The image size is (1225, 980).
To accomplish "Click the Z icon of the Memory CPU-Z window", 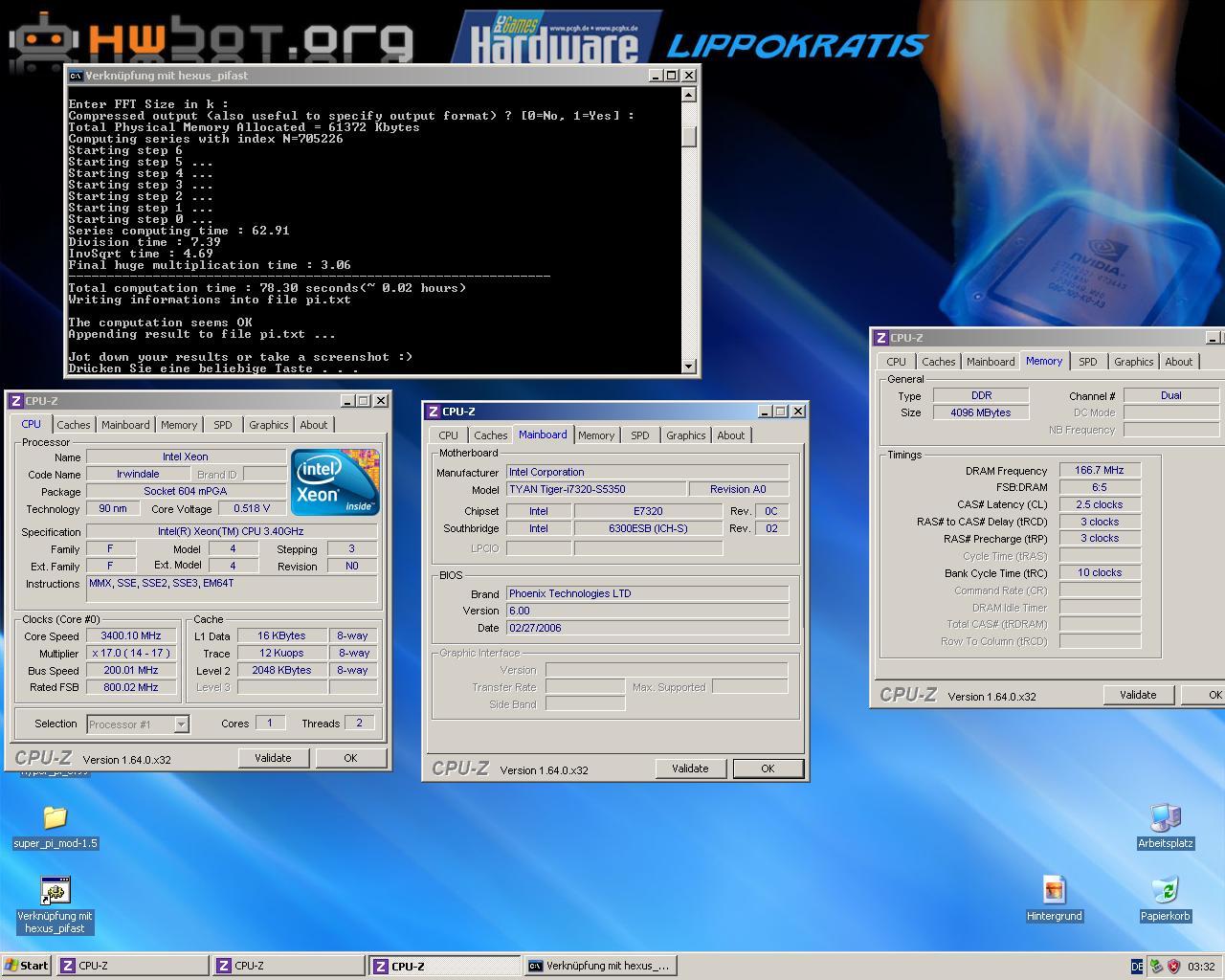I will click(x=880, y=338).
